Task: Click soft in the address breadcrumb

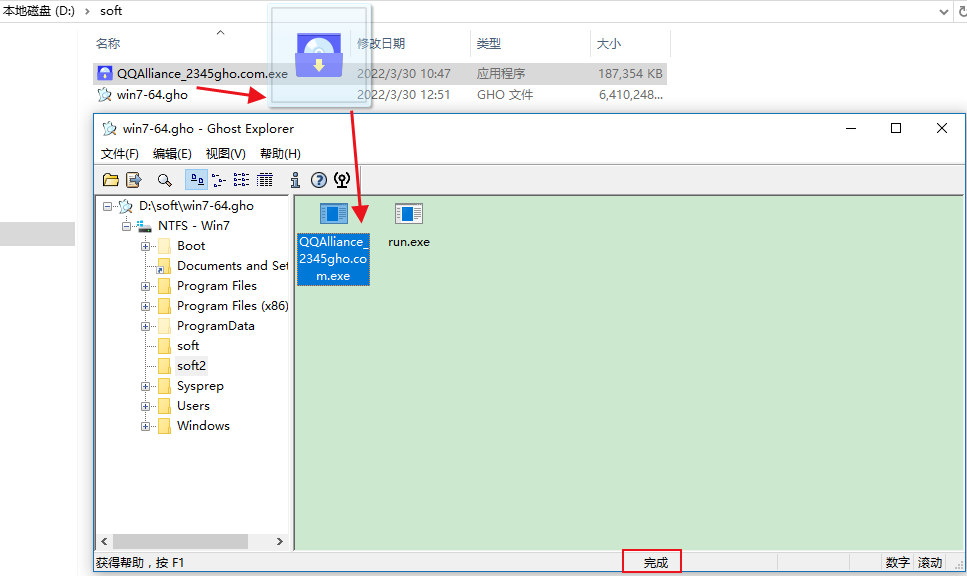Action: click(111, 11)
